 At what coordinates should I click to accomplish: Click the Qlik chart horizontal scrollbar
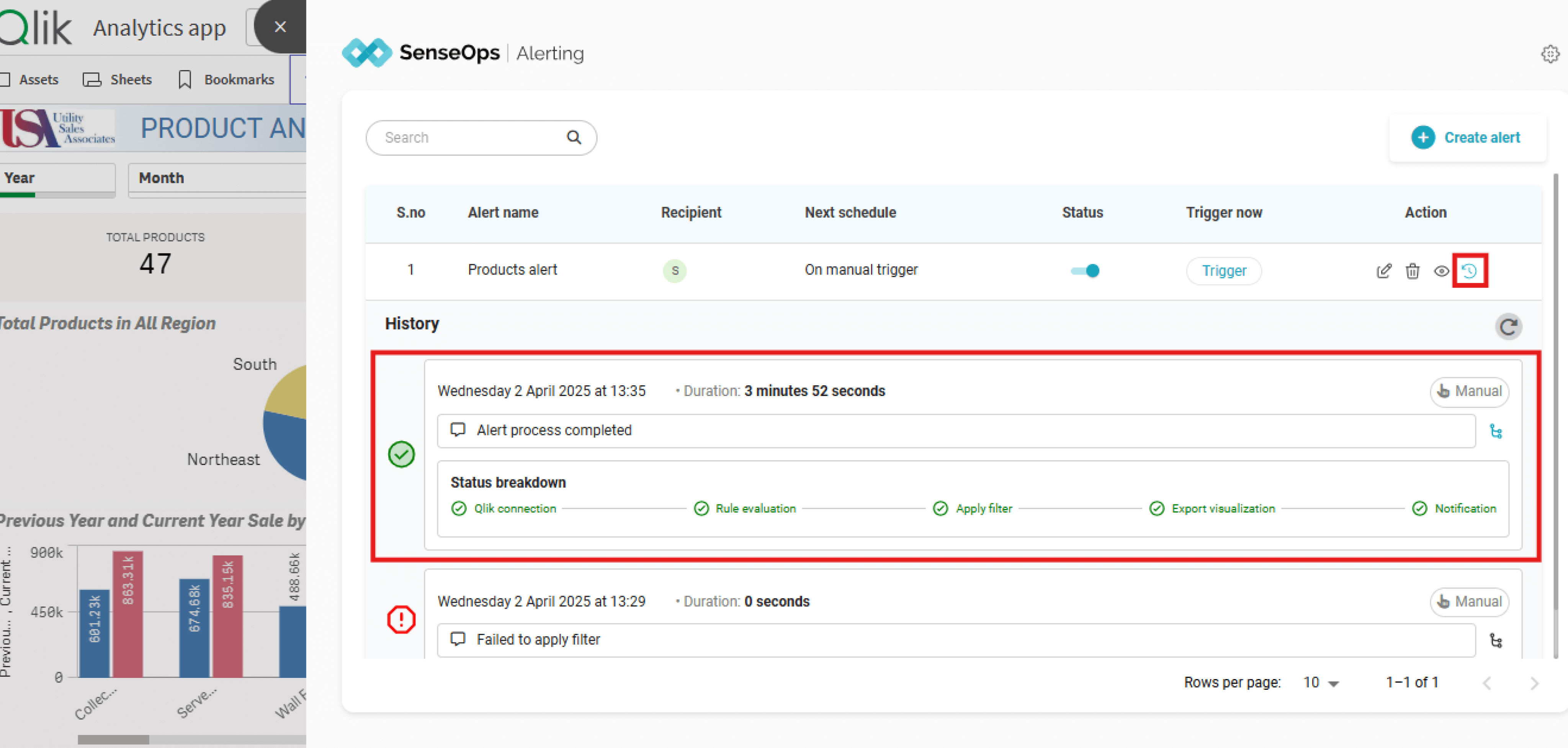pyautogui.click(x=113, y=740)
